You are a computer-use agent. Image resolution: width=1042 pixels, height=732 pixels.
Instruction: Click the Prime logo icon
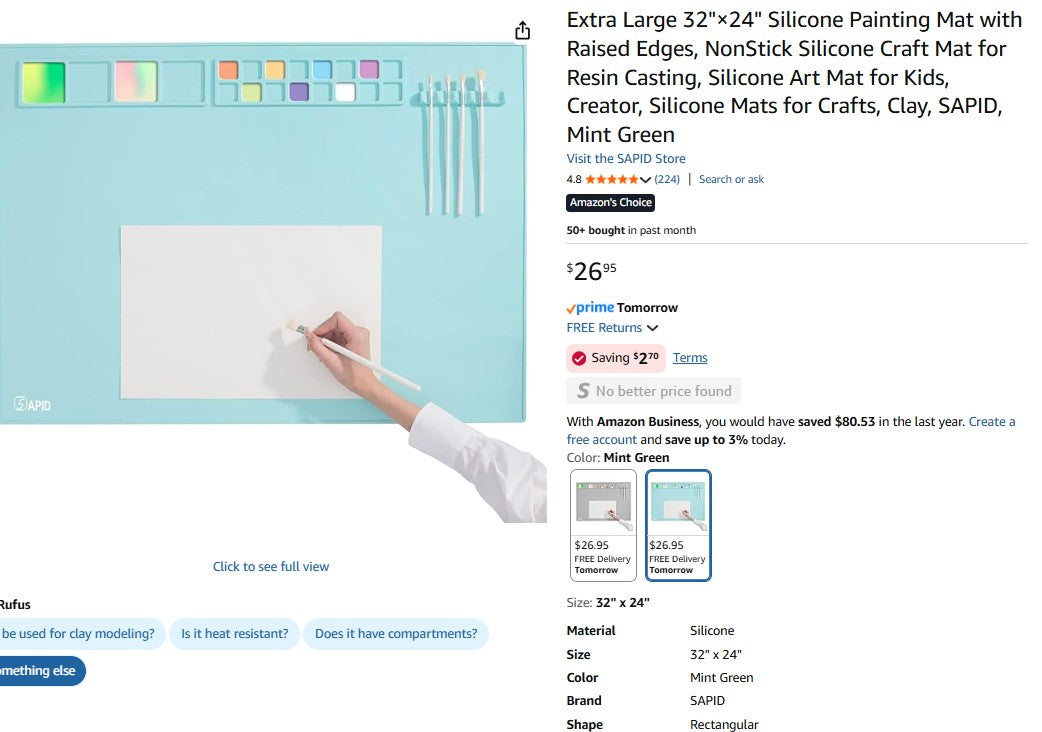590,308
